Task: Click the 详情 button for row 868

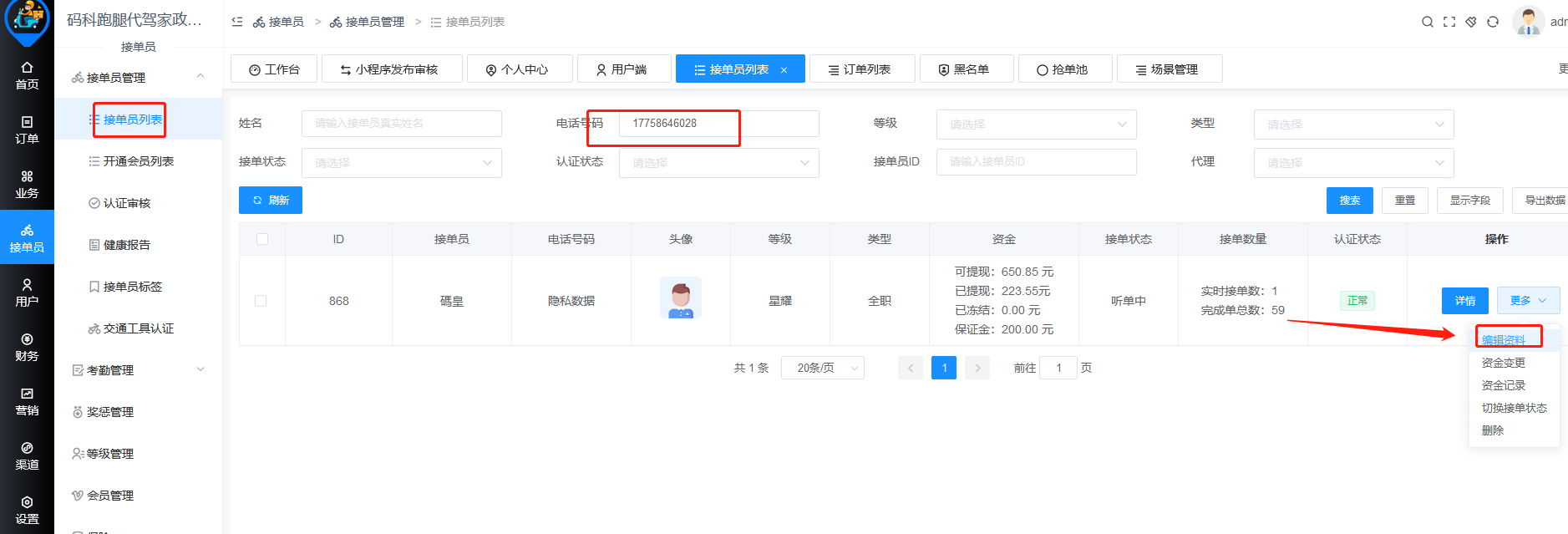Action: (1464, 301)
